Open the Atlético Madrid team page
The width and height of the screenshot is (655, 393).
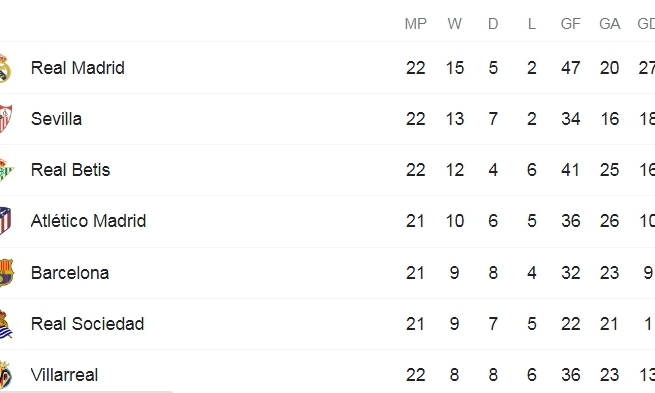(89, 221)
